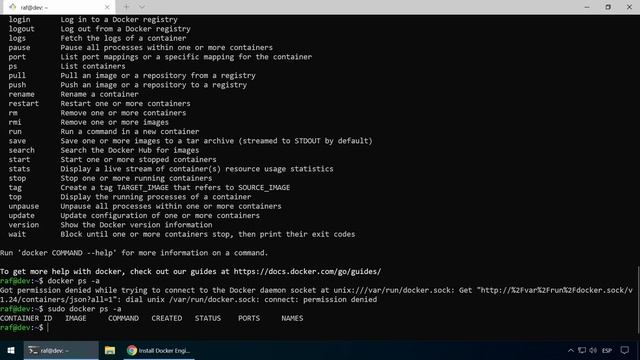
Task: Open a new terminal tab with plus
Action: [126, 7]
